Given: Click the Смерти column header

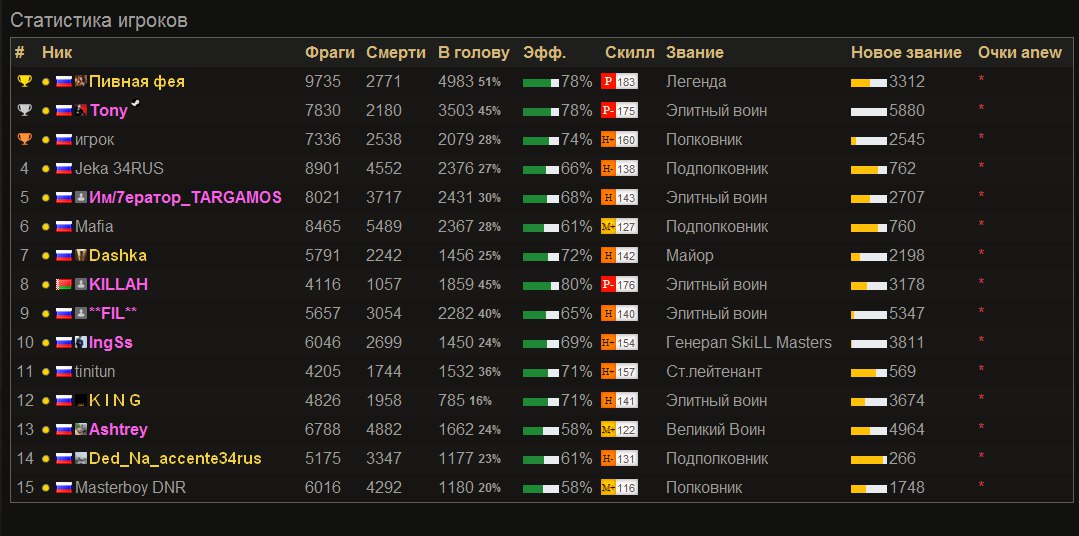Looking at the screenshot, I should point(395,53).
